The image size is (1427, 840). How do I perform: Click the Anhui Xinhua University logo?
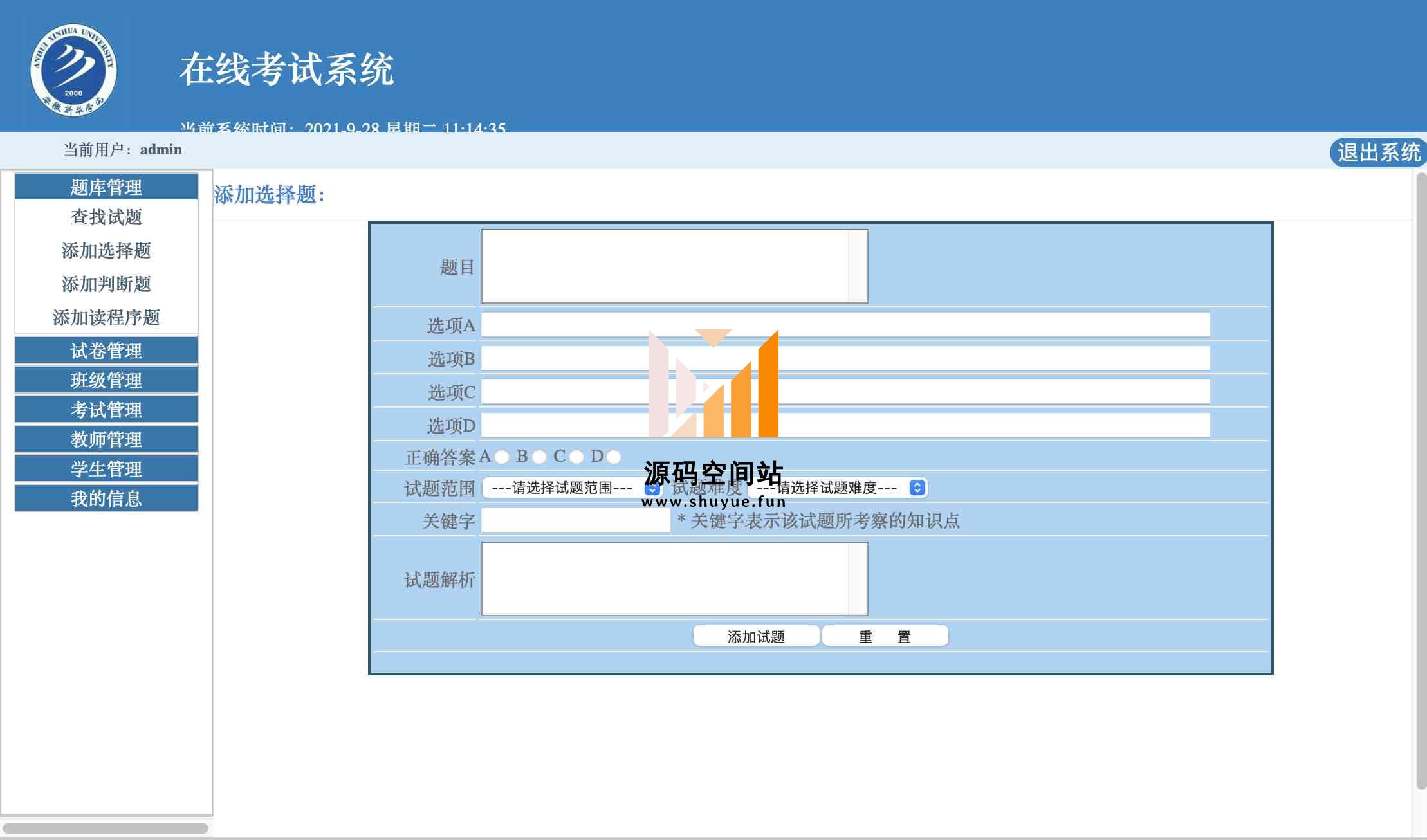[x=73, y=70]
